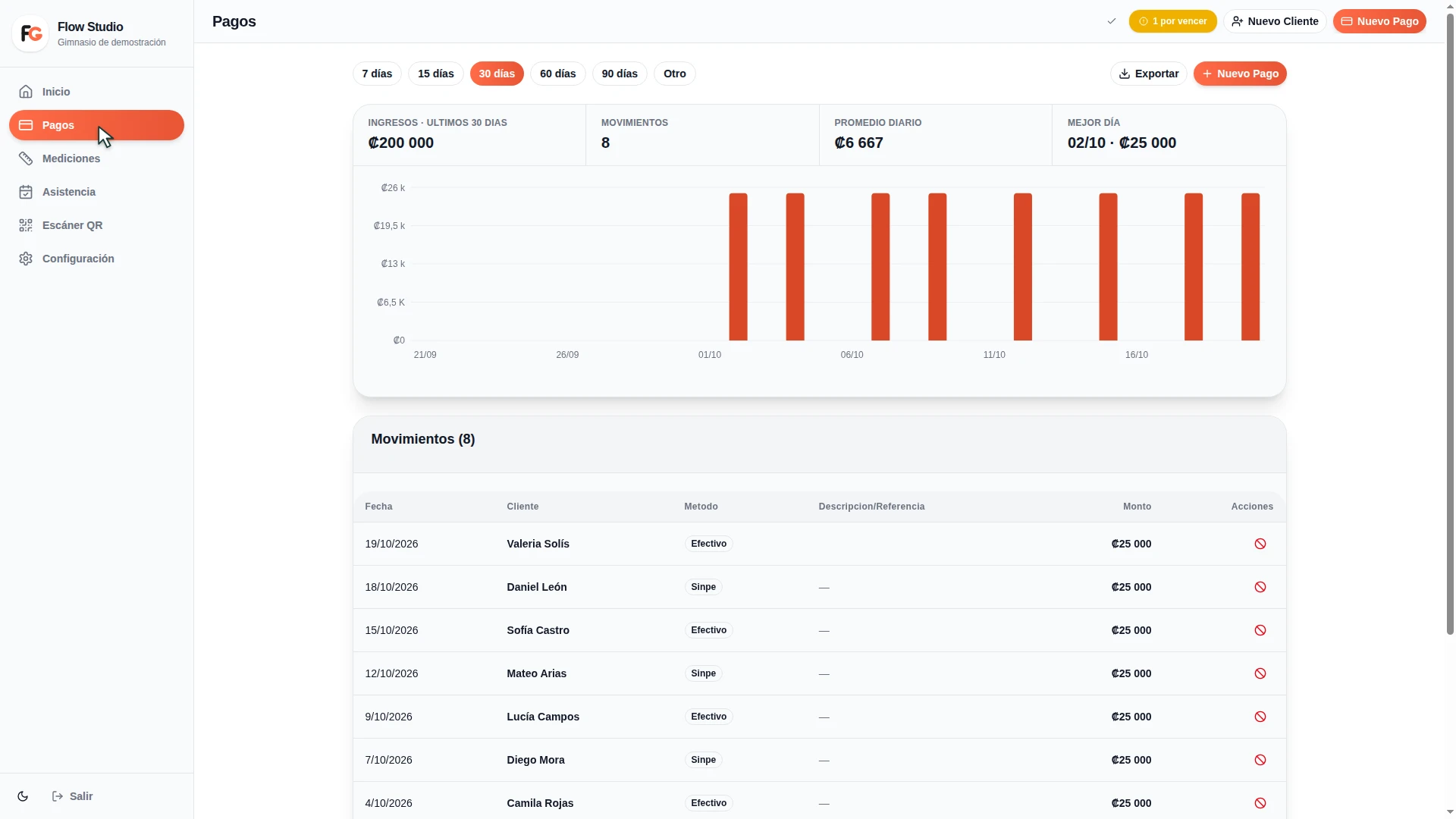This screenshot has height=819, width=1456.
Task: Open the Asistencia page
Action: click(x=96, y=192)
